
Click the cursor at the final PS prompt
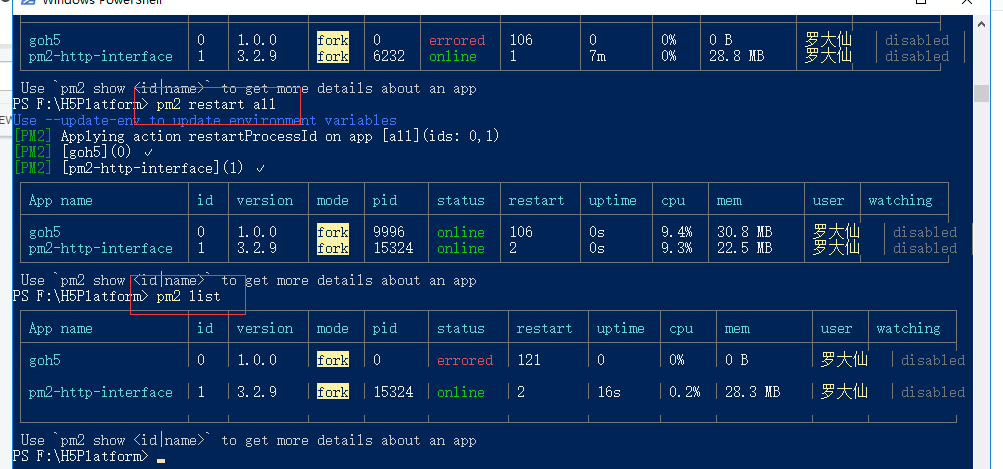click(161, 459)
